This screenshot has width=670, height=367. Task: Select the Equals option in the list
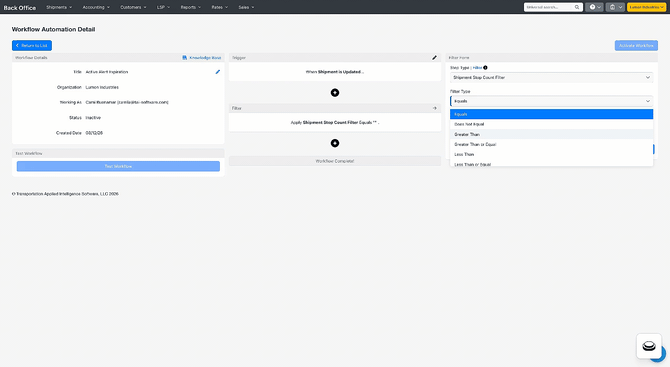(x=551, y=114)
